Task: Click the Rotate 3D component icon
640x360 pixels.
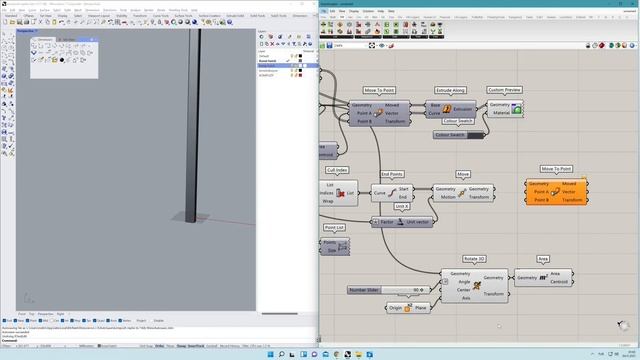Action: coord(476,286)
